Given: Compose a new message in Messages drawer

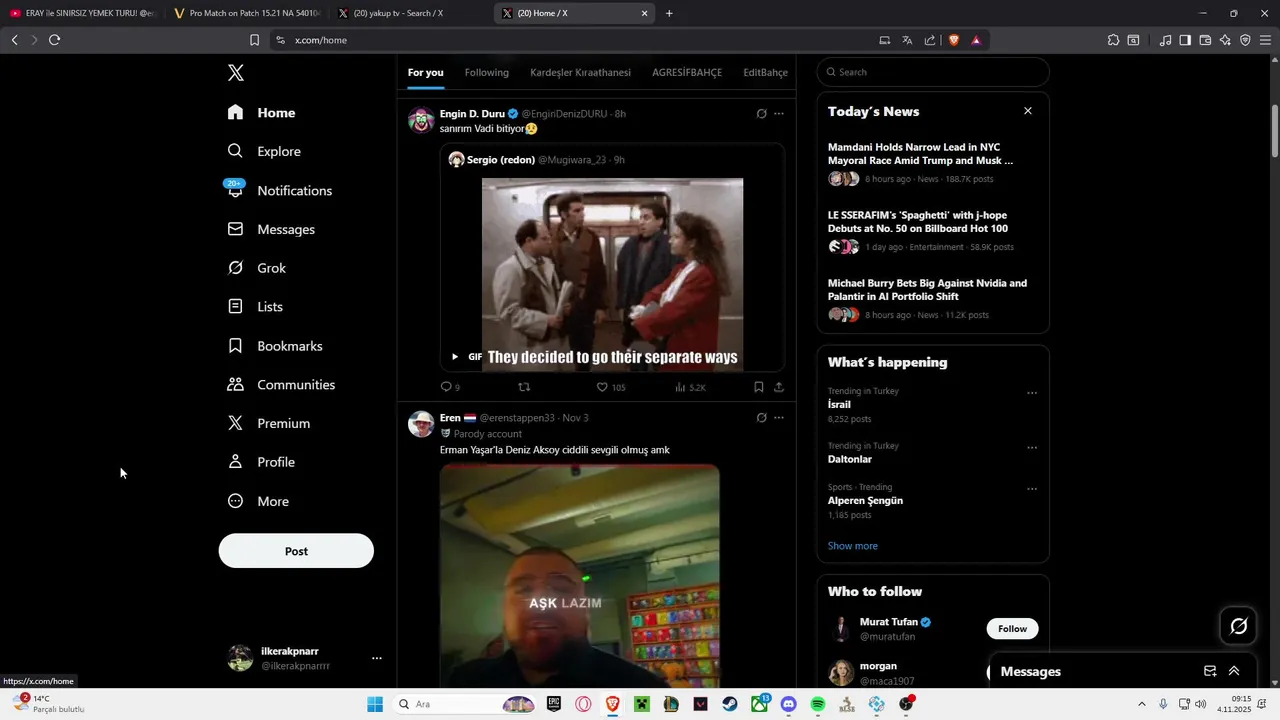Looking at the screenshot, I should [x=1210, y=671].
